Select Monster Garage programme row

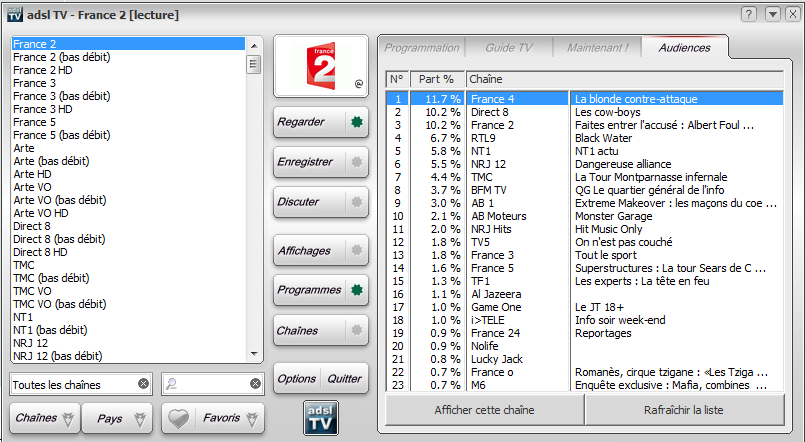(585, 216)
